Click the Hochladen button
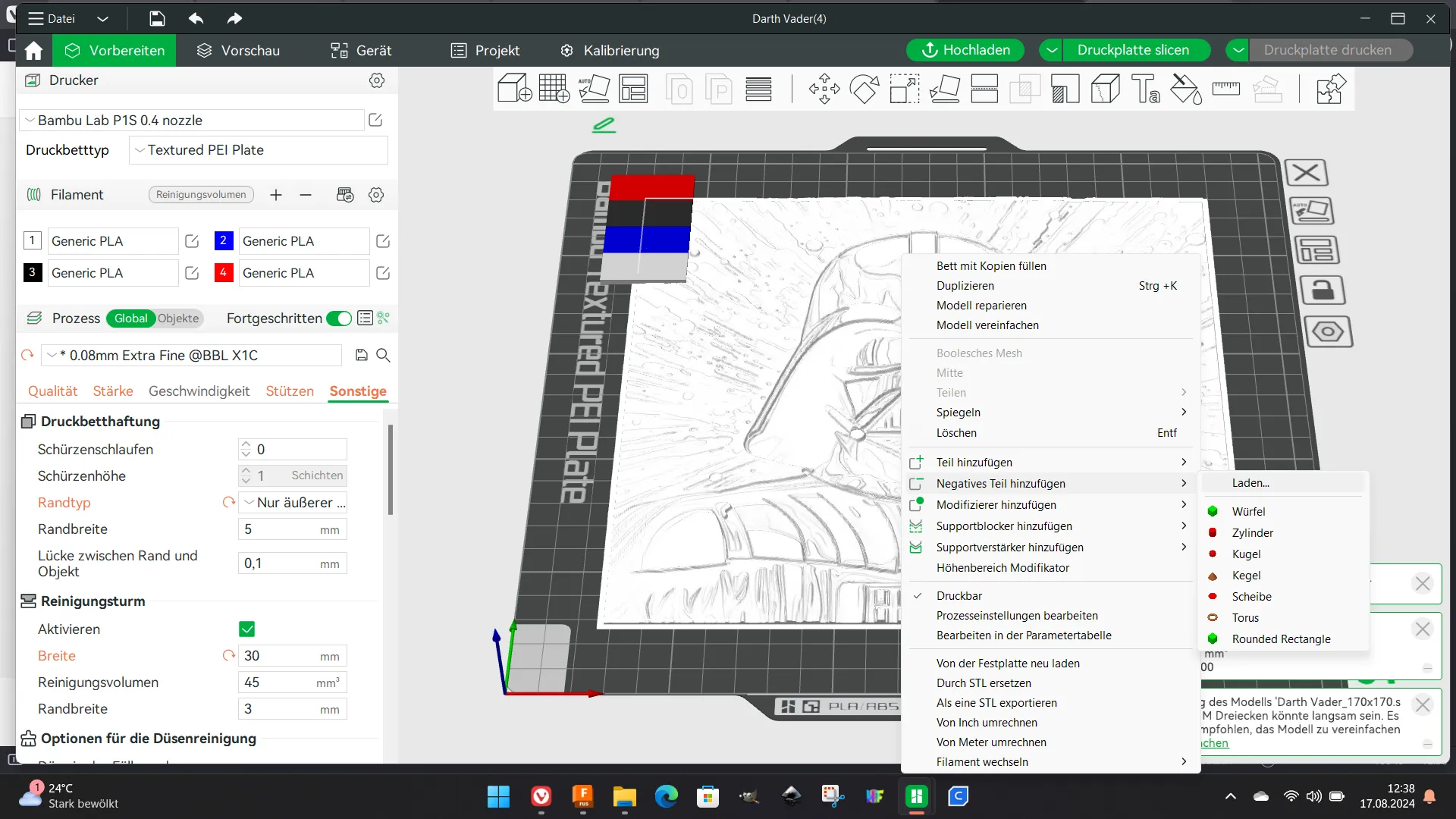The height and width of the screenshot is (819, 1456). point(965,50)
